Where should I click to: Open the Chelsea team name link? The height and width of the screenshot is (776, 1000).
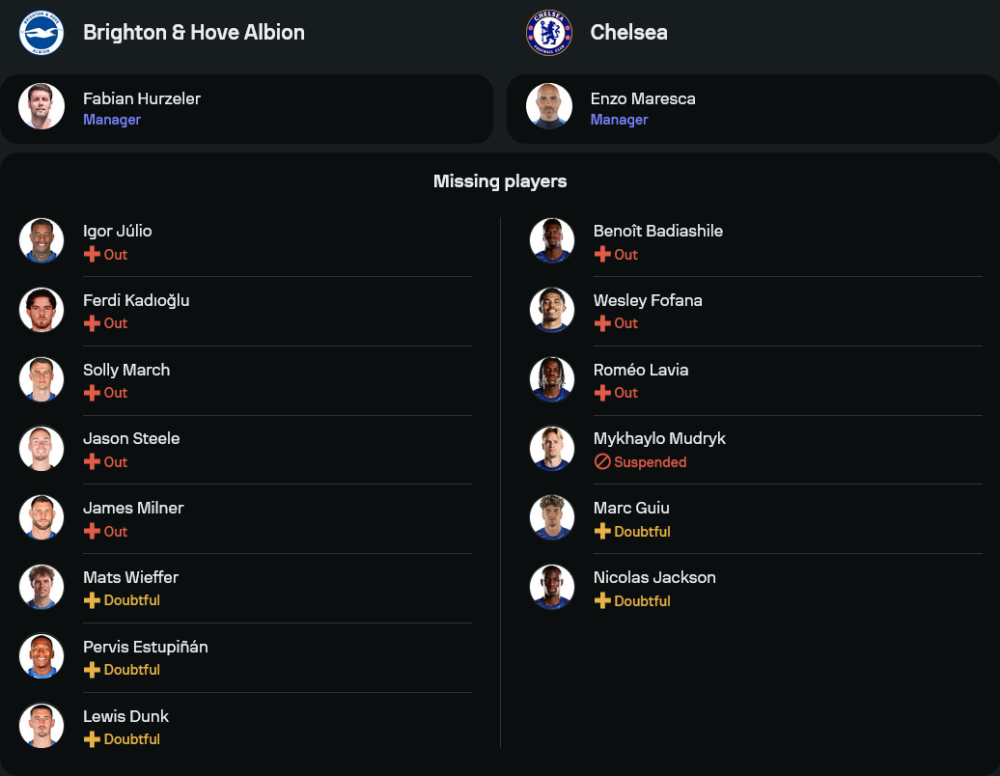coord(629,32)
